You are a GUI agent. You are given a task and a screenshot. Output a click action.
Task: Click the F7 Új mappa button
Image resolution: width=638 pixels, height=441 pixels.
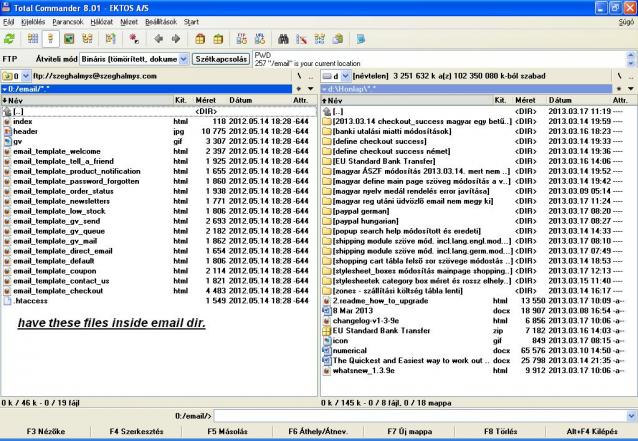coord(410,431)
